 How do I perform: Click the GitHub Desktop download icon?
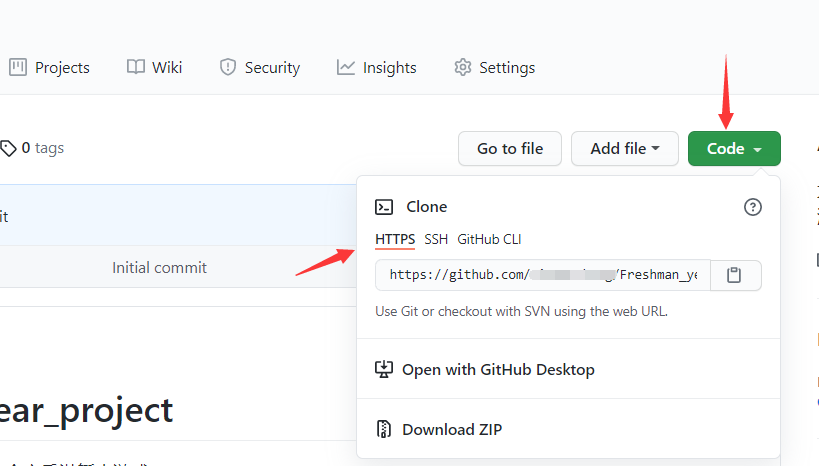pos(384,369)
